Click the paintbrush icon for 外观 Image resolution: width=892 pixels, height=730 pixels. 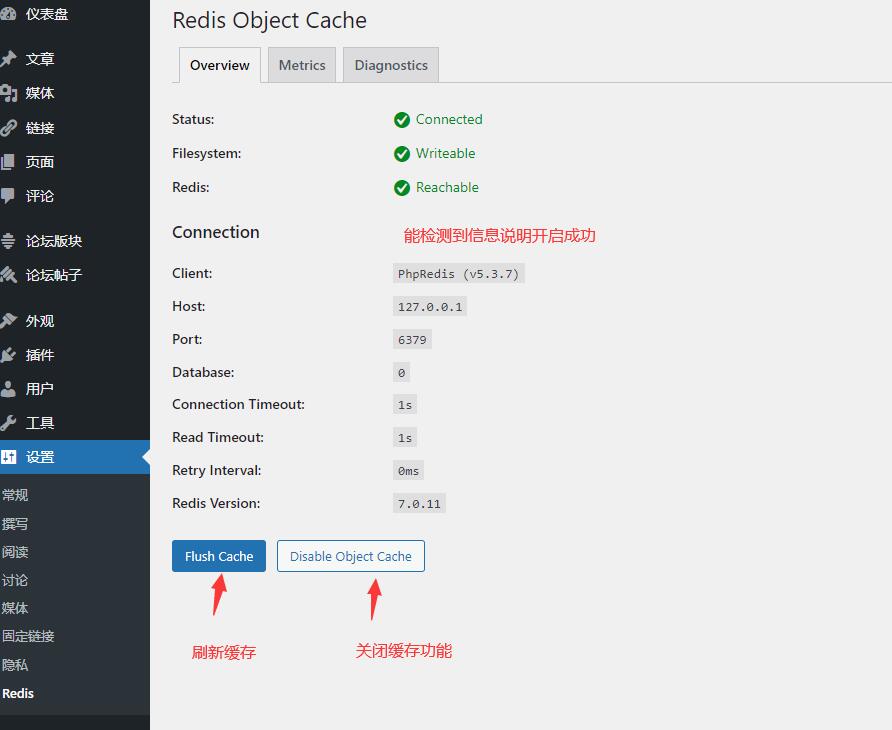pyautogui.click(x=8, y=321)
